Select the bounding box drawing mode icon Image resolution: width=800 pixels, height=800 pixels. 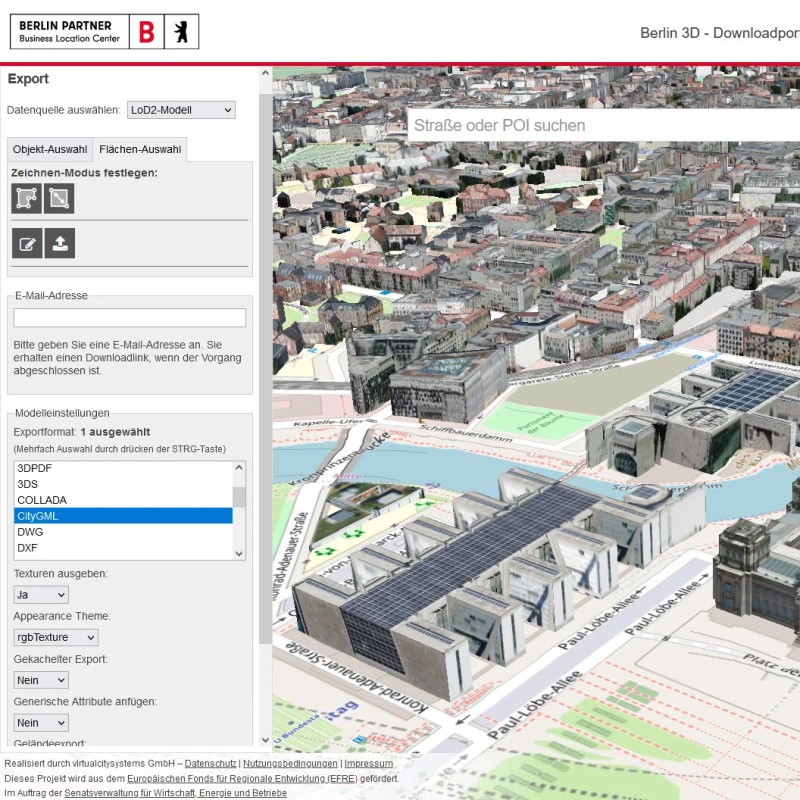click(x=59, y=198)
